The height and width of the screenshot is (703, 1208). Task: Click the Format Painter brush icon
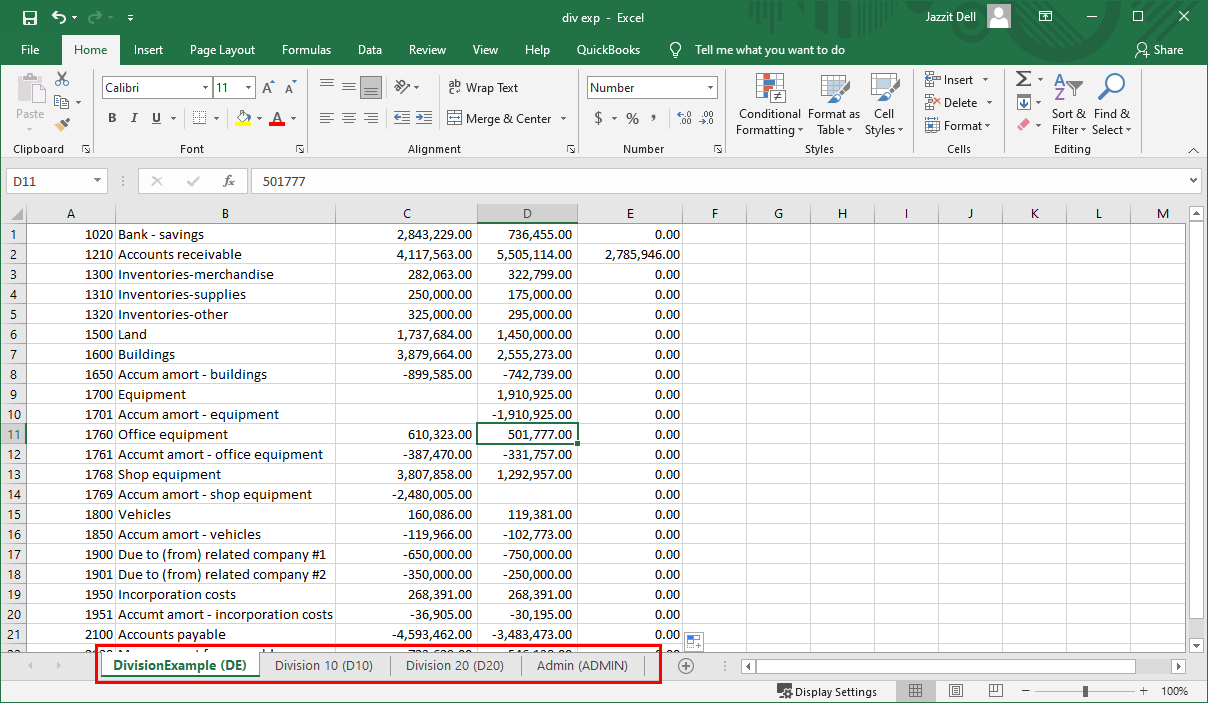point(62,125)
